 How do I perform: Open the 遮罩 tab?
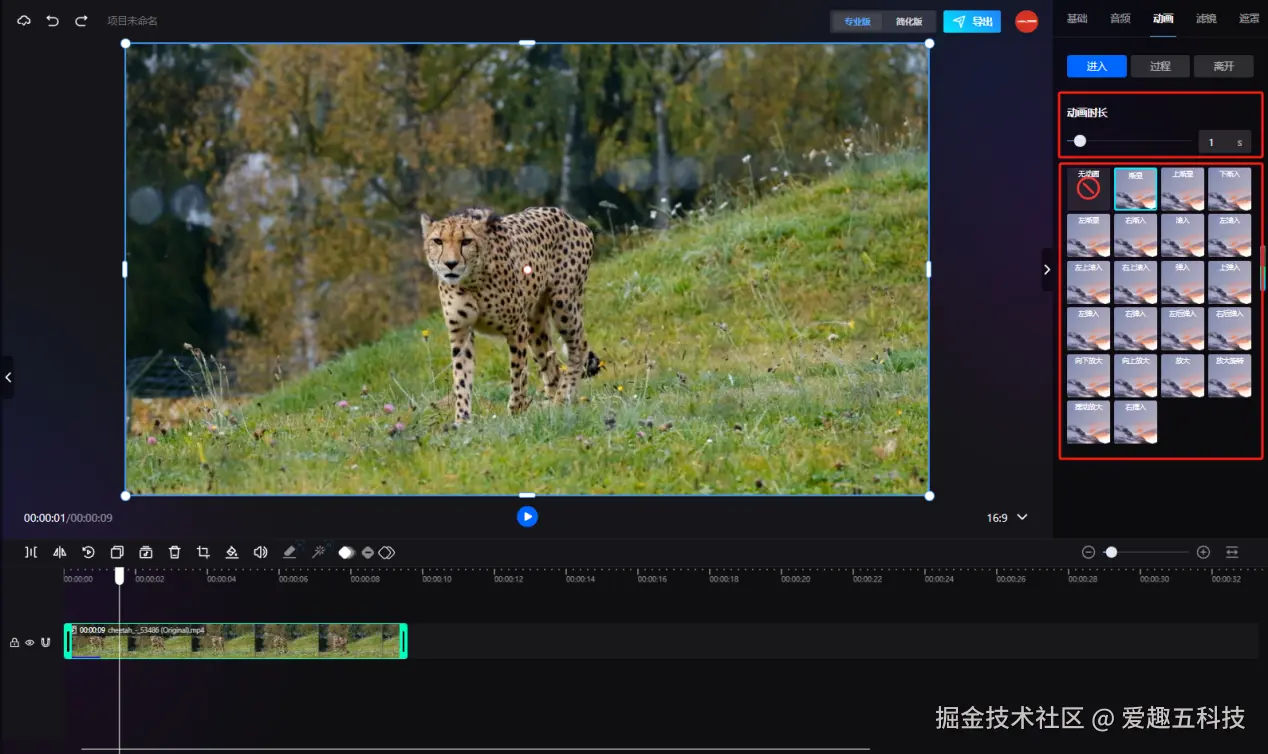point(1249,18)
